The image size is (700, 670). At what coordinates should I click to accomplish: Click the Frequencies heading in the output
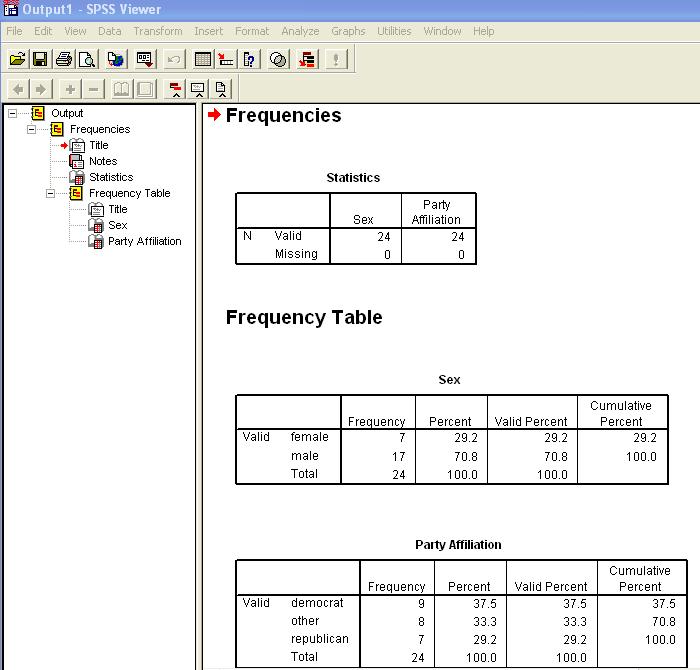pyautogui.click(x=283, y=116)
